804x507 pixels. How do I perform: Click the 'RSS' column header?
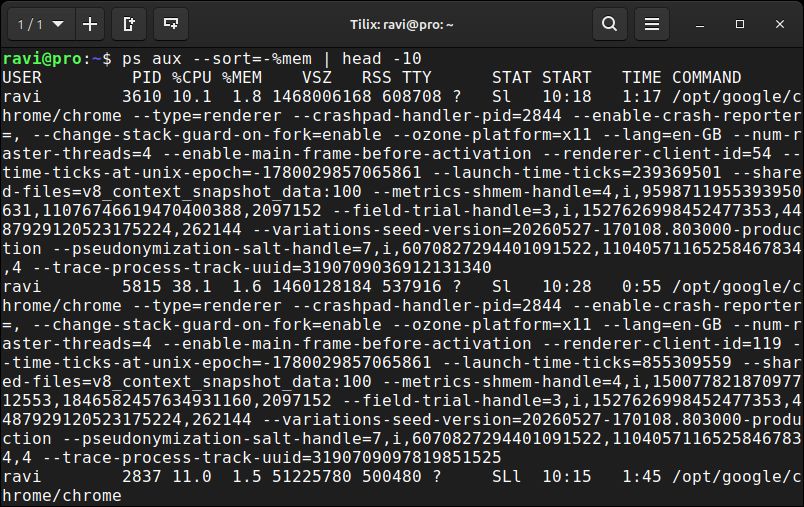377,78
